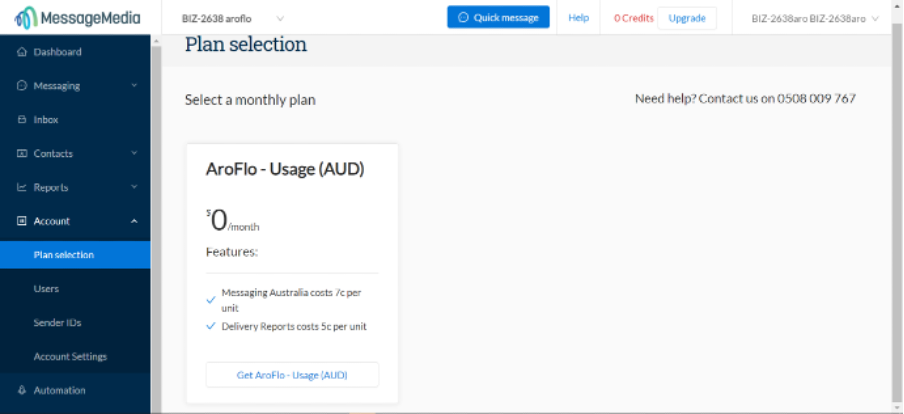Image resolution: width=904 pixels, height=414 pixels.
Task: Click the MessageMedia logo
Action: click(x=77, y=18)
